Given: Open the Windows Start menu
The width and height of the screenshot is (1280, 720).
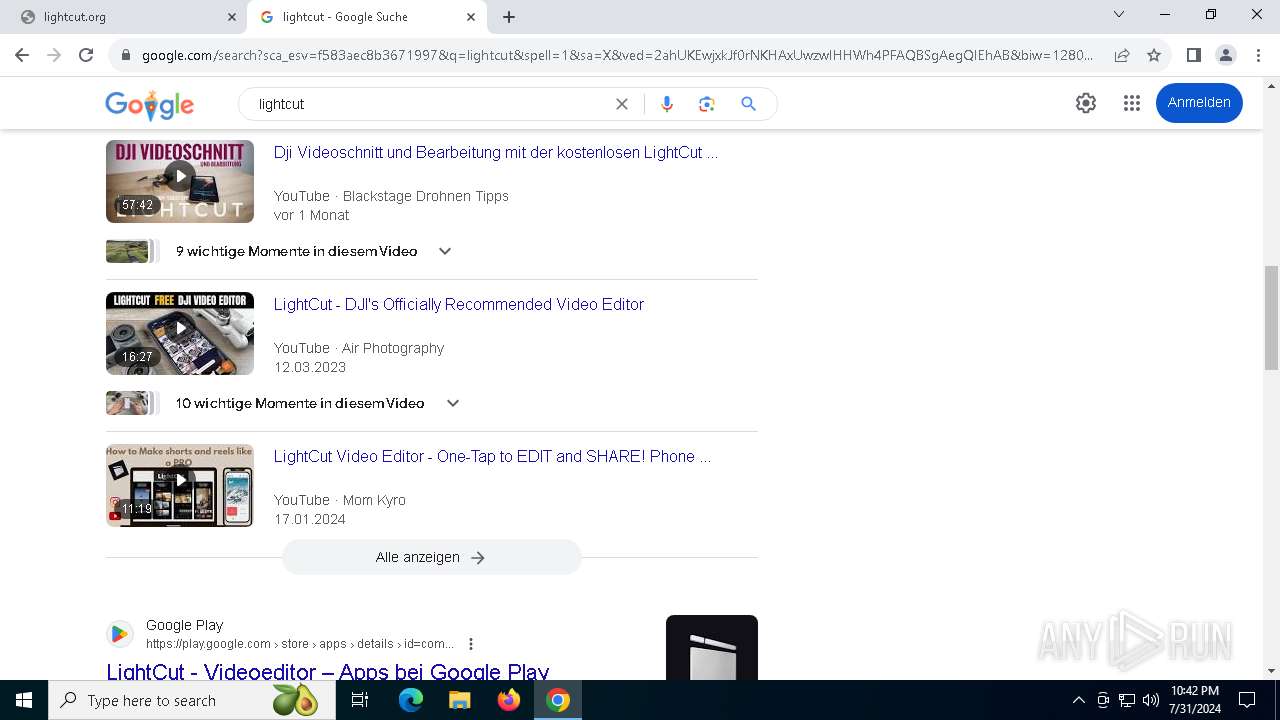Looking at the screenshot, I should [24, 700].
